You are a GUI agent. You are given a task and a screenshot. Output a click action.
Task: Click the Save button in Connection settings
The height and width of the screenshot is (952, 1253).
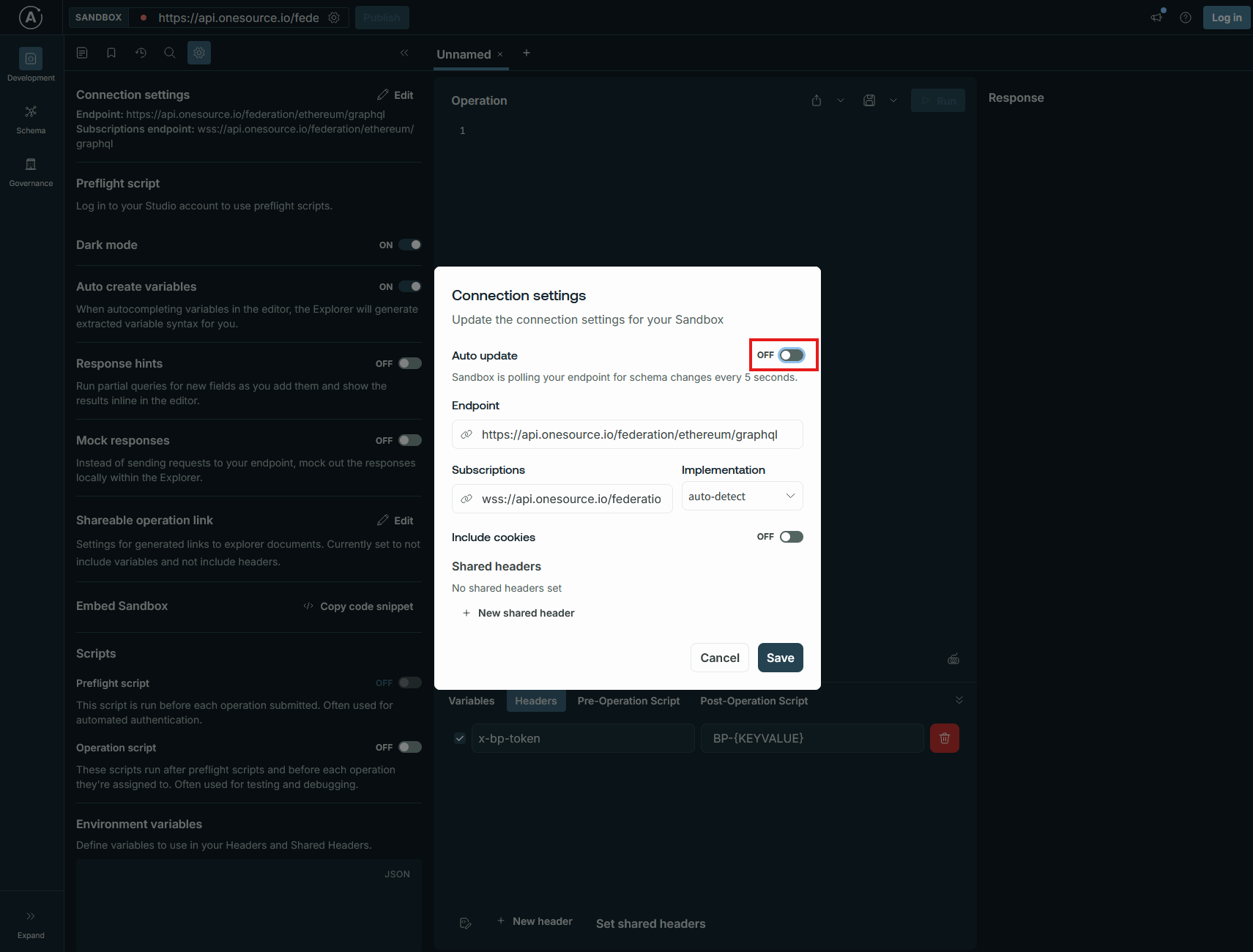click(x=780, y=658)
